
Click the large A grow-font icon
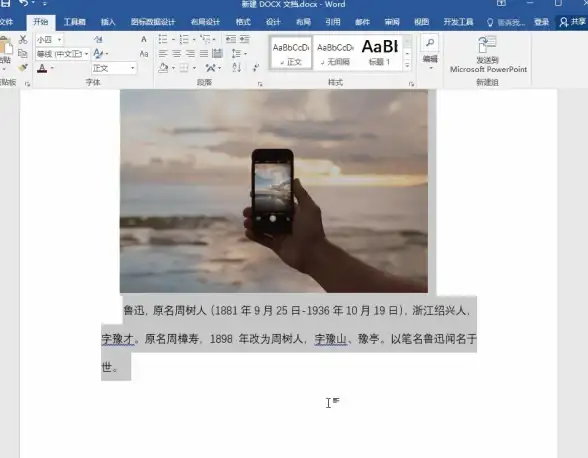click(x=144, y=39)
